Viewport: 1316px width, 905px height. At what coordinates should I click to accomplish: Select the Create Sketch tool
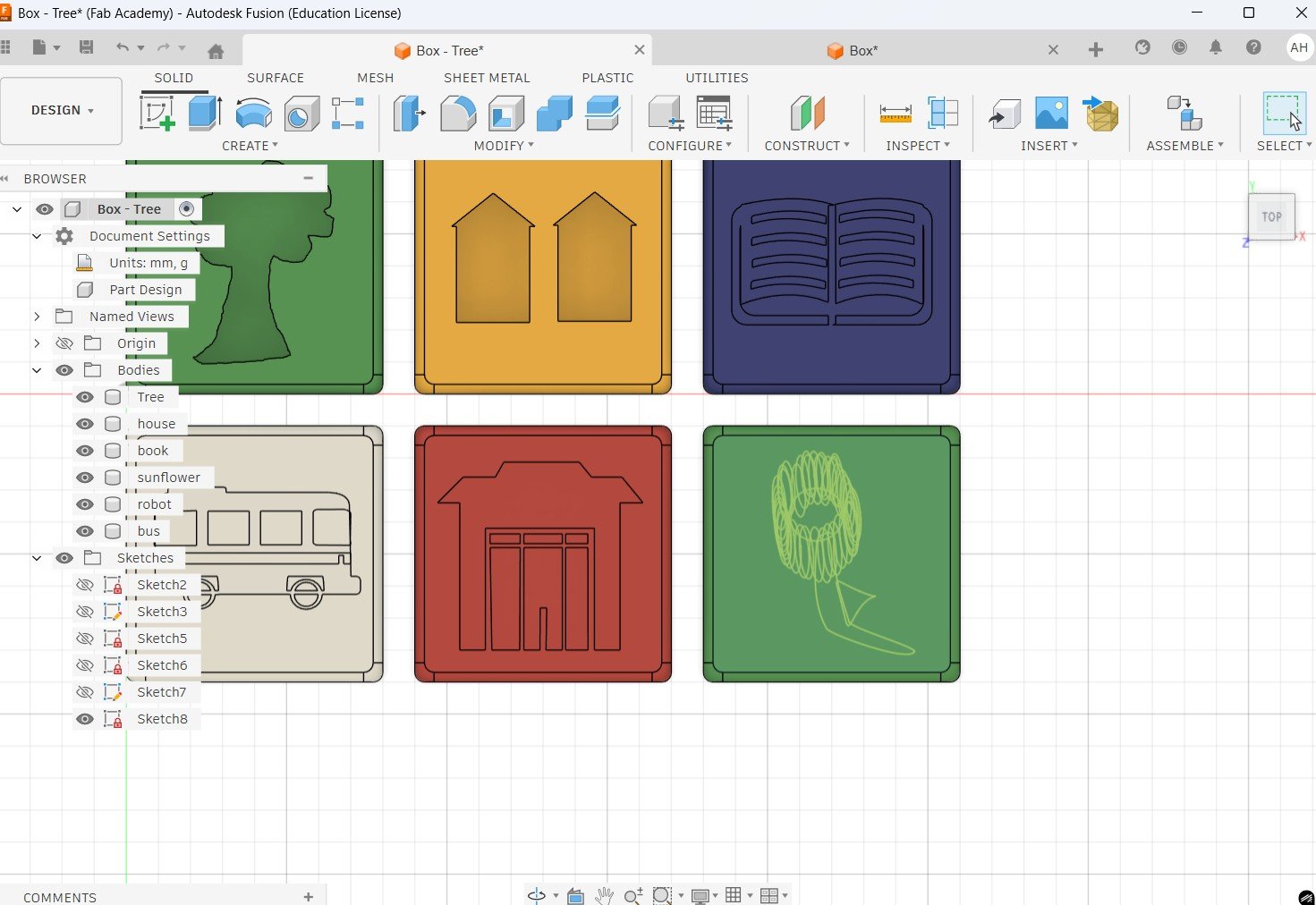tap(157, 114)
